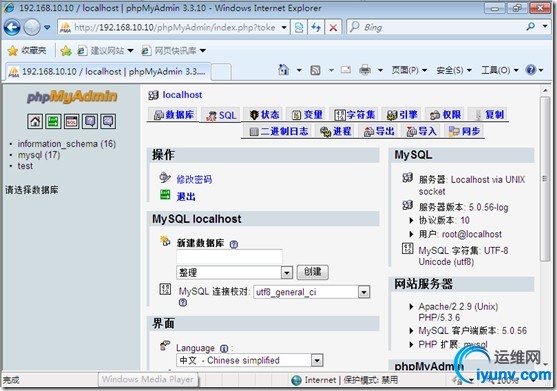
Task: Click the page vertical scrollbar thumb
Action: click(545, 179)
